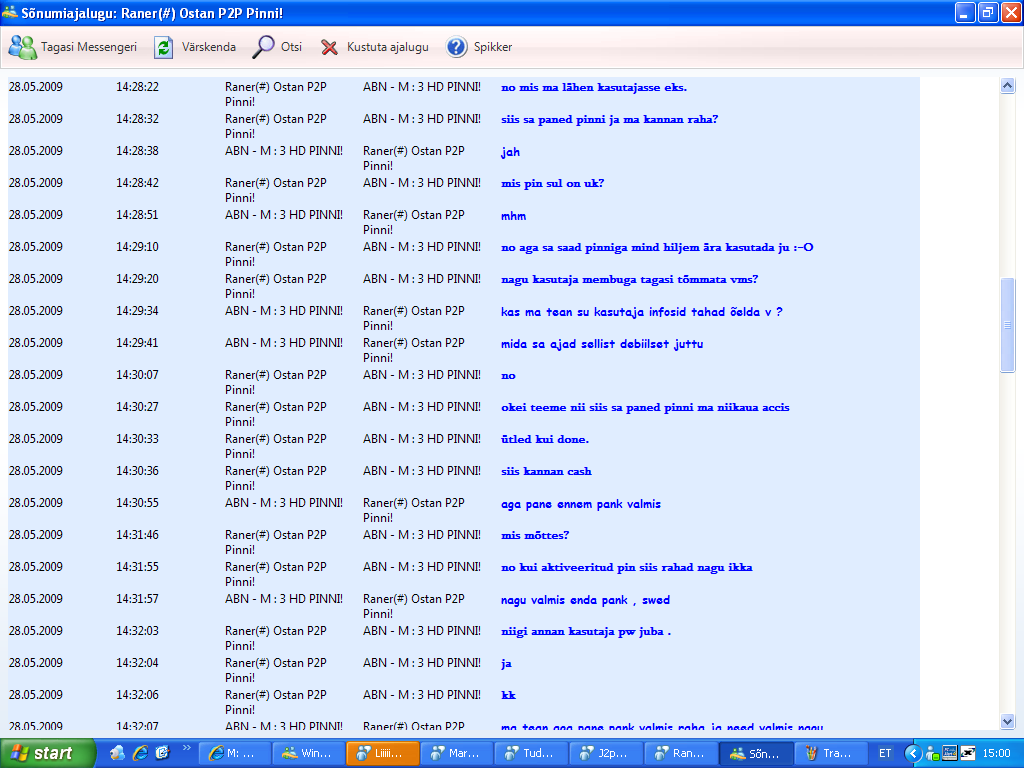1024x768 pixels.
Task: Click the vertical scrollbar thumb
Action: coord(1007,325)
